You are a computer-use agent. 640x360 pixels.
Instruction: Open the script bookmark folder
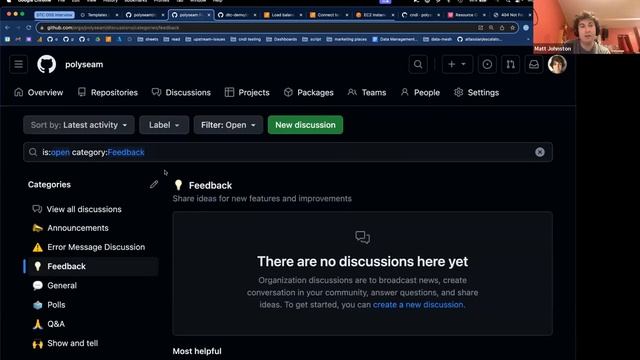312,39
